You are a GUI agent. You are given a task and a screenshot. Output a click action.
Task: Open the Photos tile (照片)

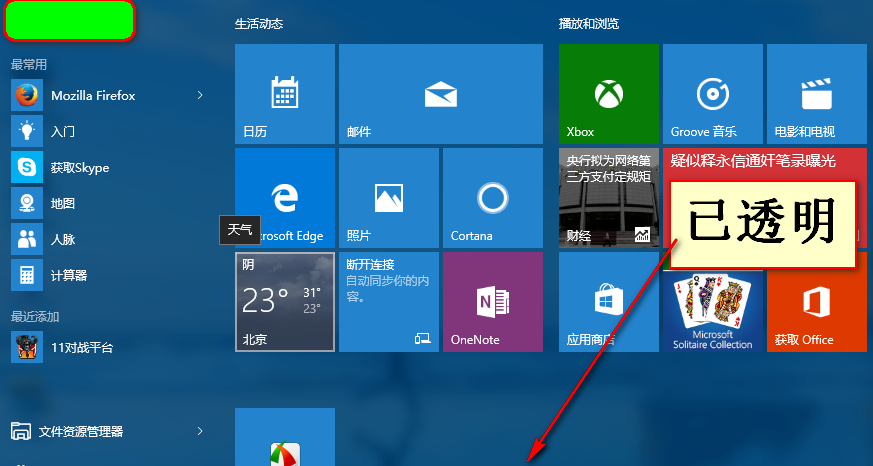[388, 198]
